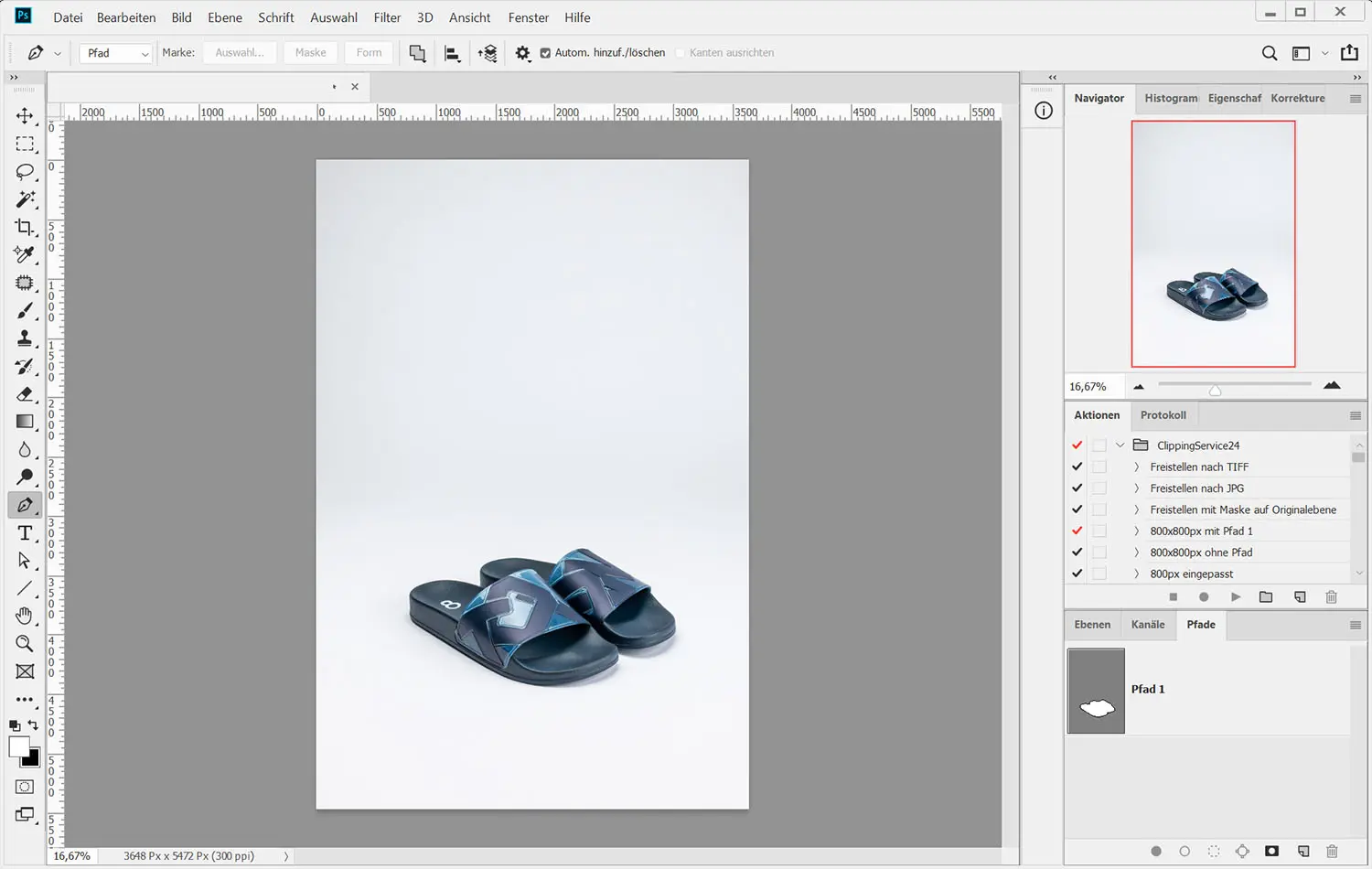Expand the Freistellen nach JPG action

pos(1137,488)
